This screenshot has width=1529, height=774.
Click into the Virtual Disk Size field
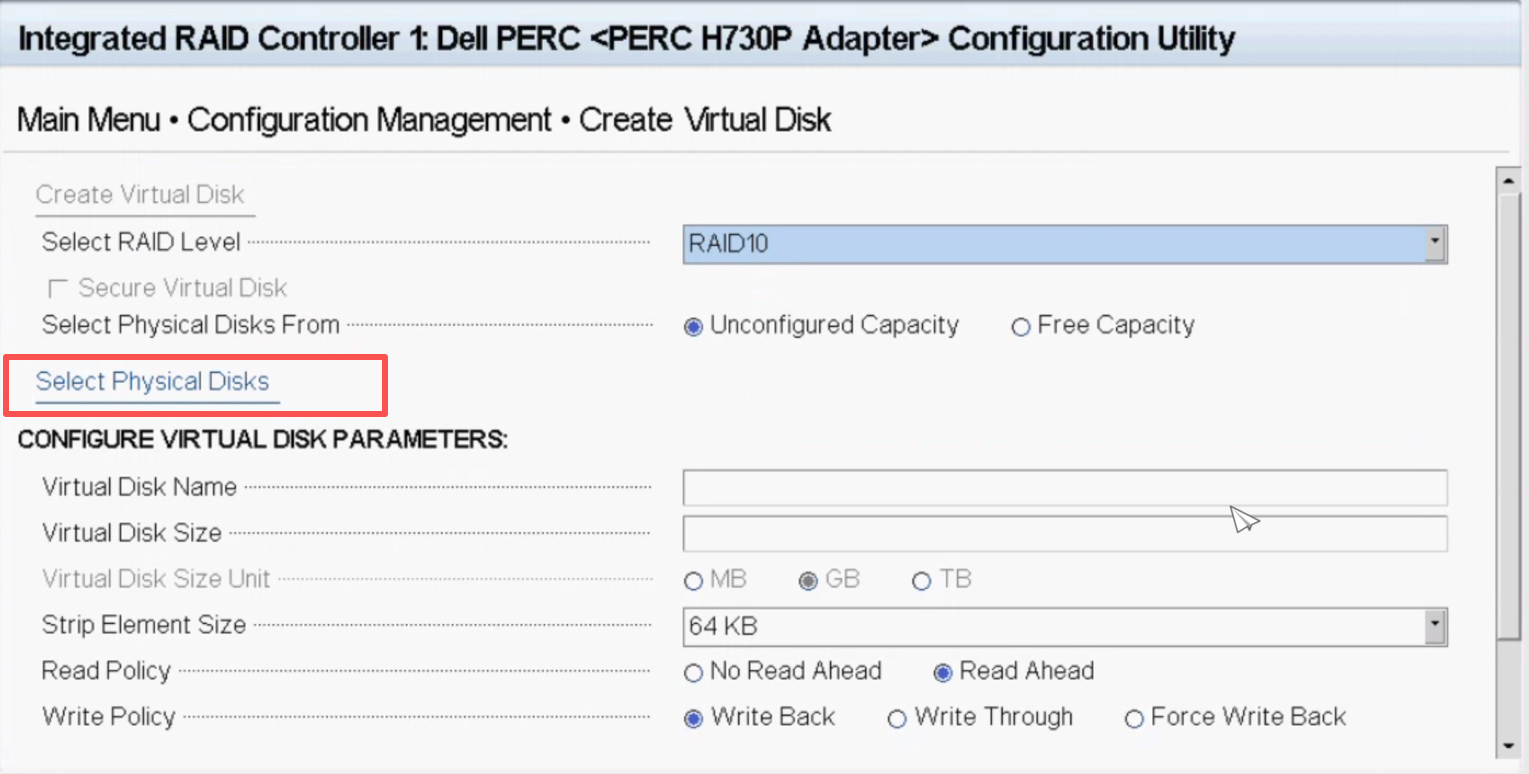click(x=1064, y=534)
